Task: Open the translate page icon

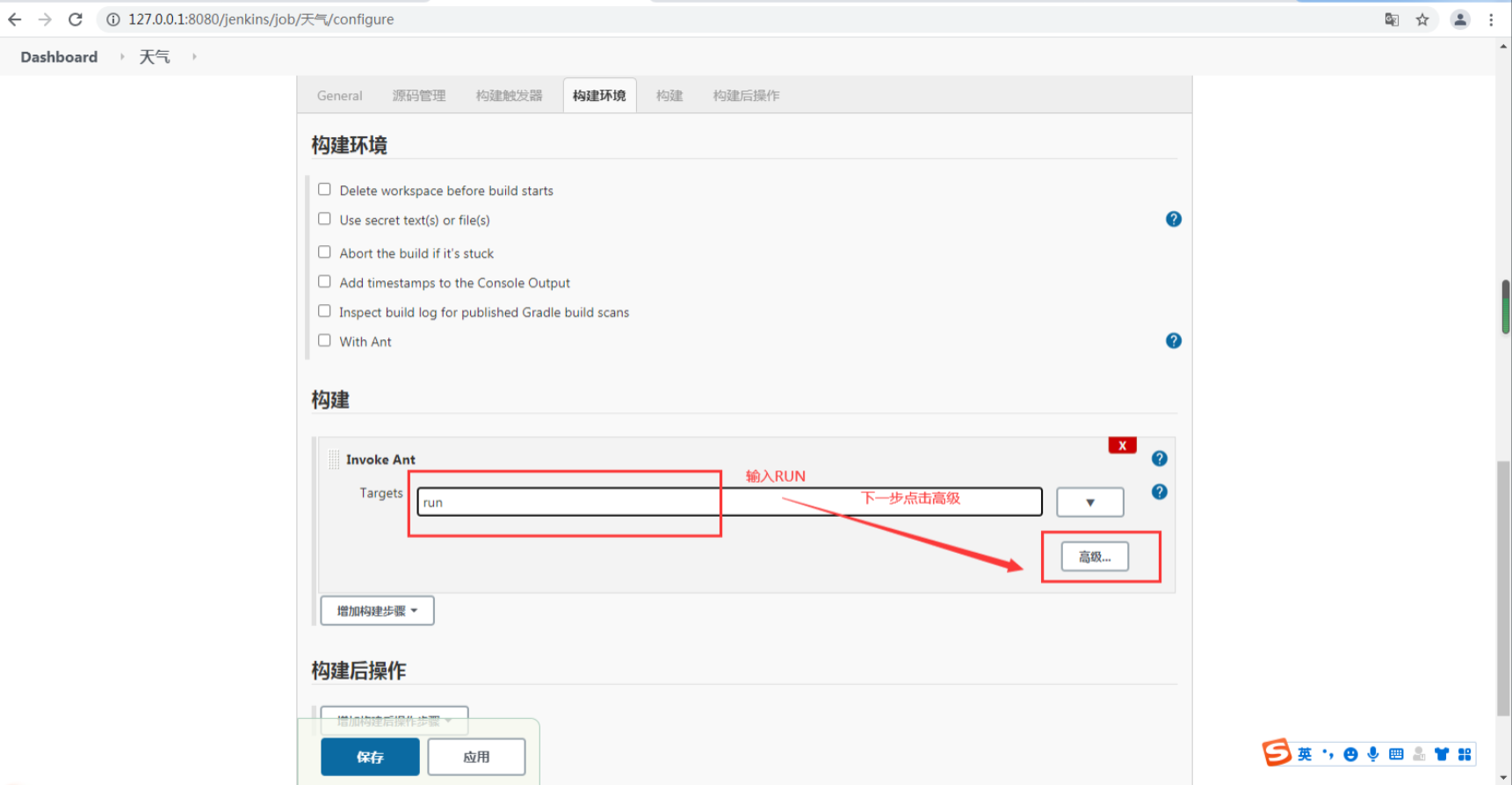Action: click(1392, 19)
